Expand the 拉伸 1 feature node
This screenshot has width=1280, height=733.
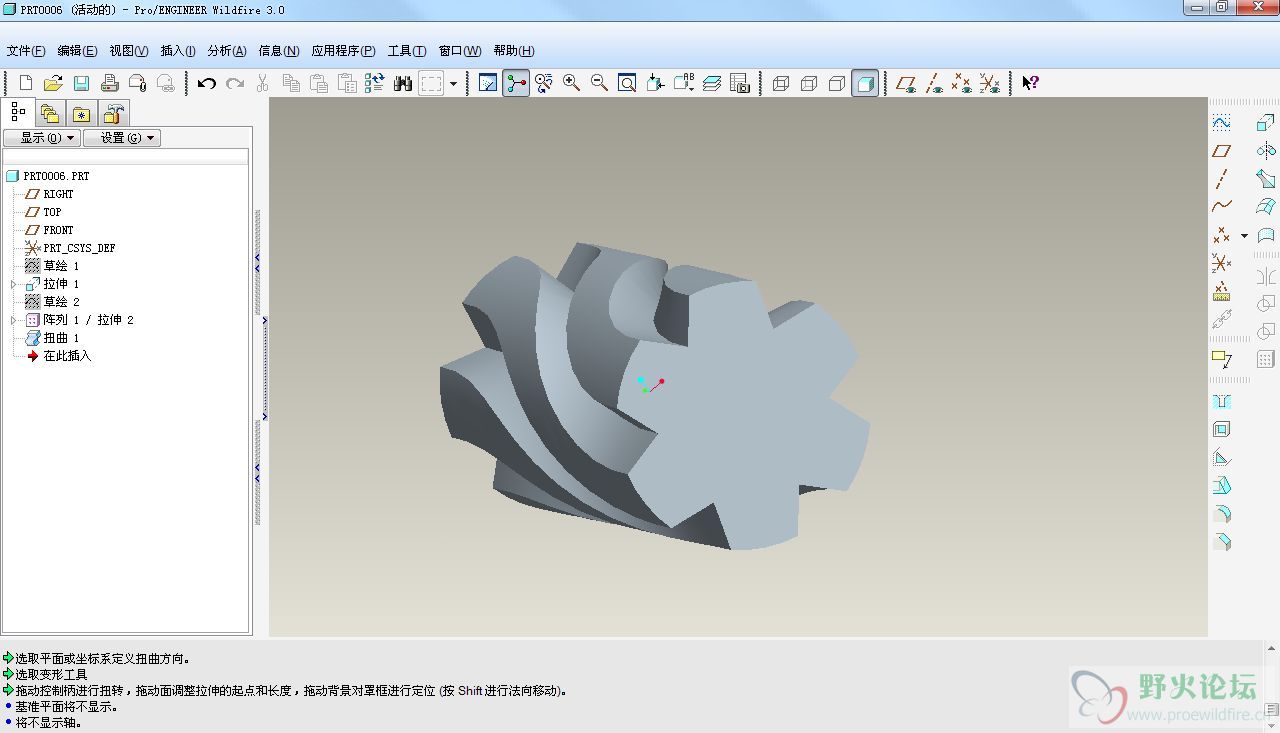pos(14,284)
